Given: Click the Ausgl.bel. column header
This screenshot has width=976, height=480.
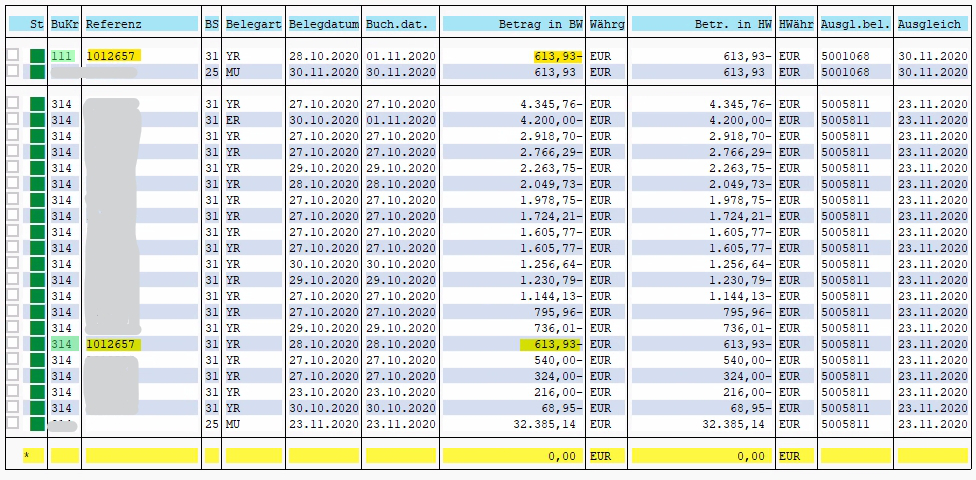Looking at the screenshot, I should 854,23.
